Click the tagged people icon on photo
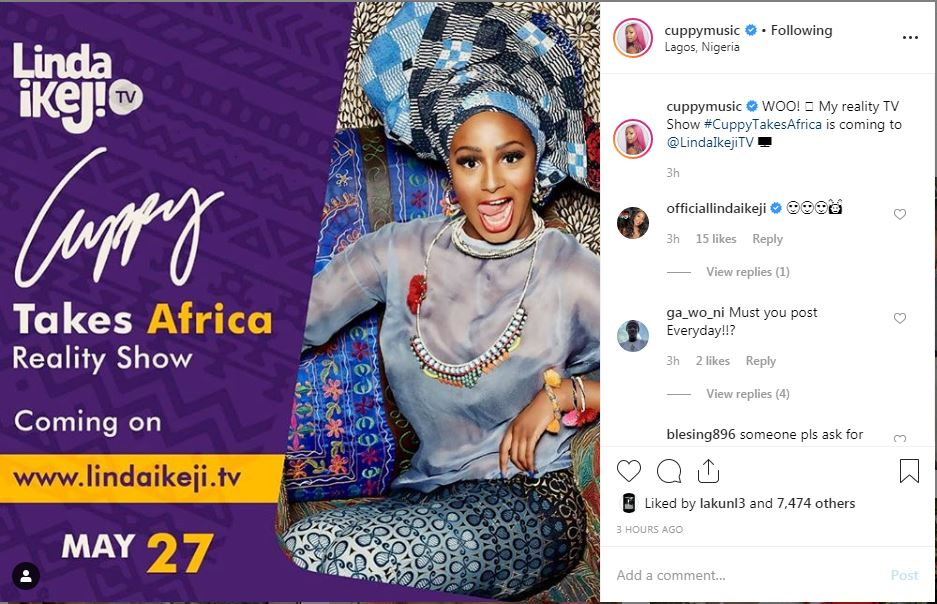 coord(26,576)
